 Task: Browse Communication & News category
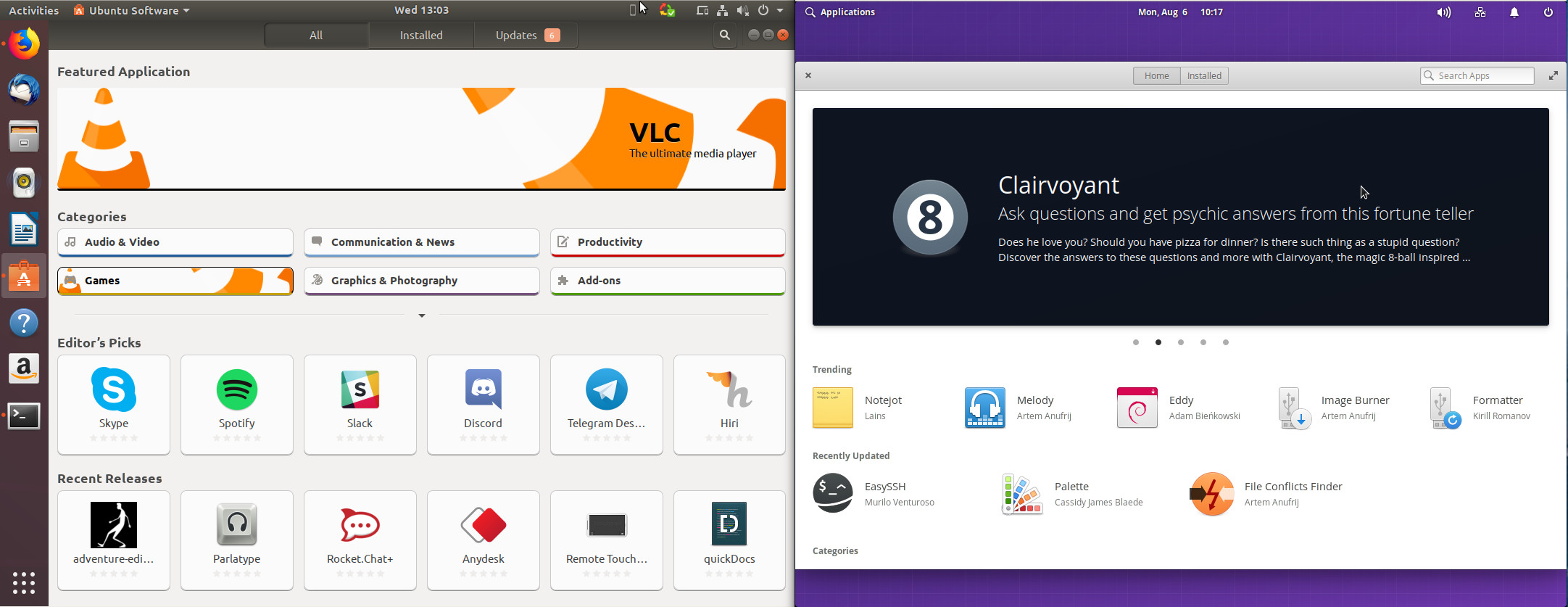(x=422, y=242)
